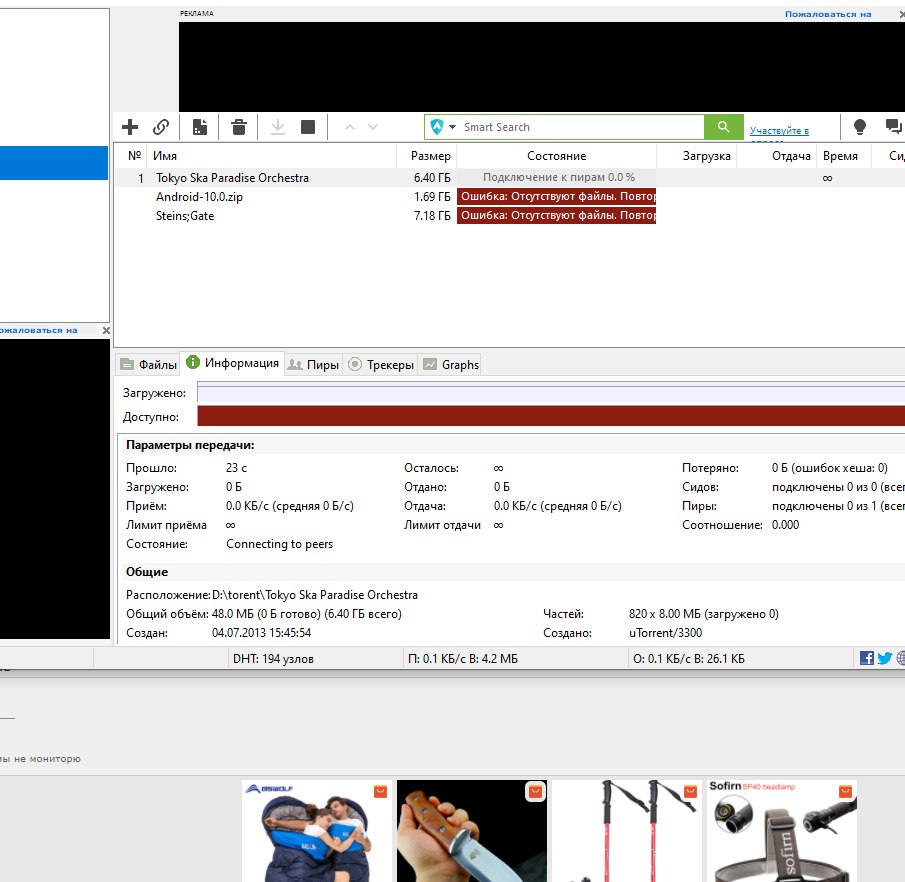The width and height of the screenshot is (905, 882).
Task: Click cart icon on knife ad
Action: pos(535,791)
